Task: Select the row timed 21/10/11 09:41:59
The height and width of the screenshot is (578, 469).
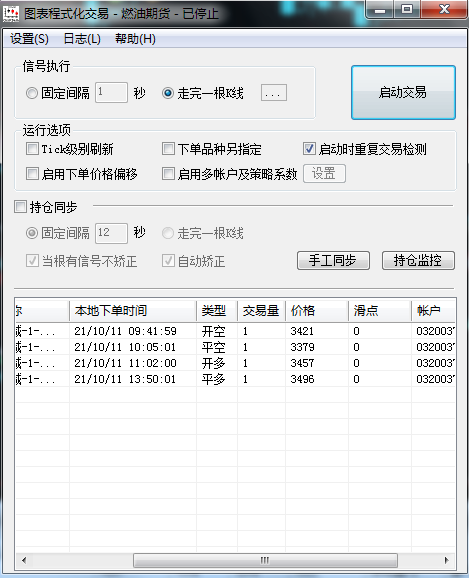Action: [x=235, y=331]
